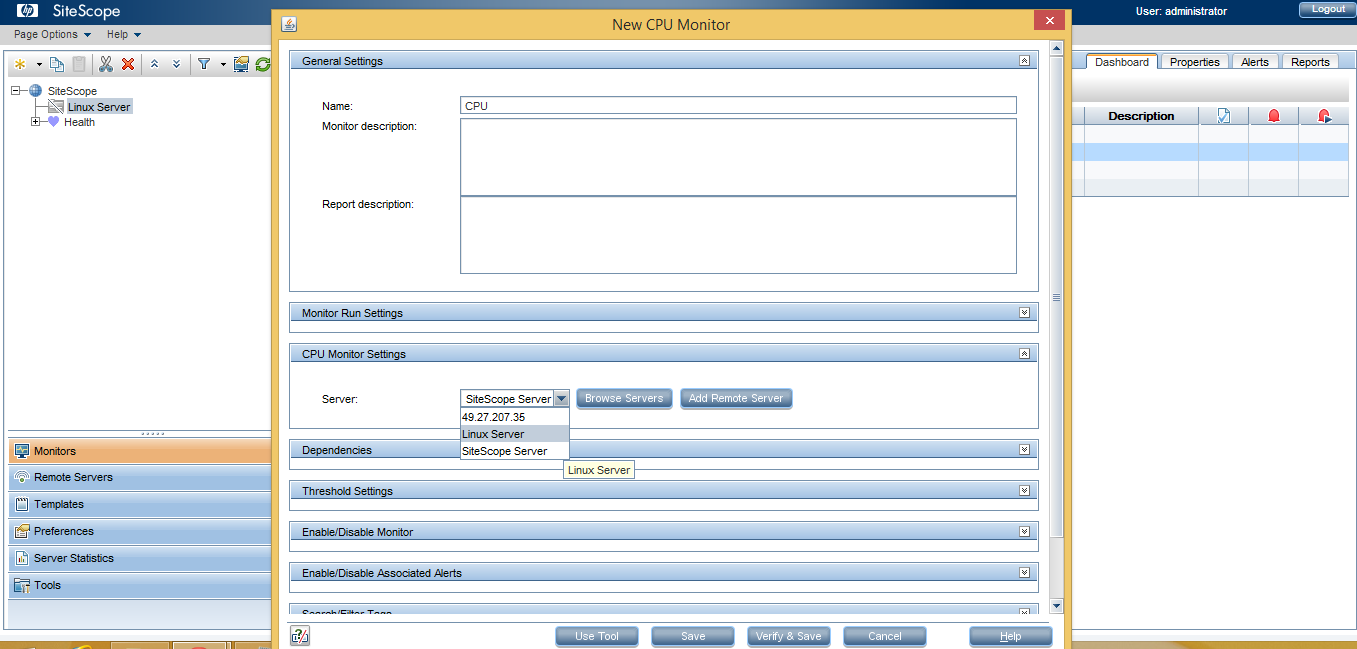Open the Server Statistics context
Viewport: 1357px width, 649px height.
tap(138, 558)
